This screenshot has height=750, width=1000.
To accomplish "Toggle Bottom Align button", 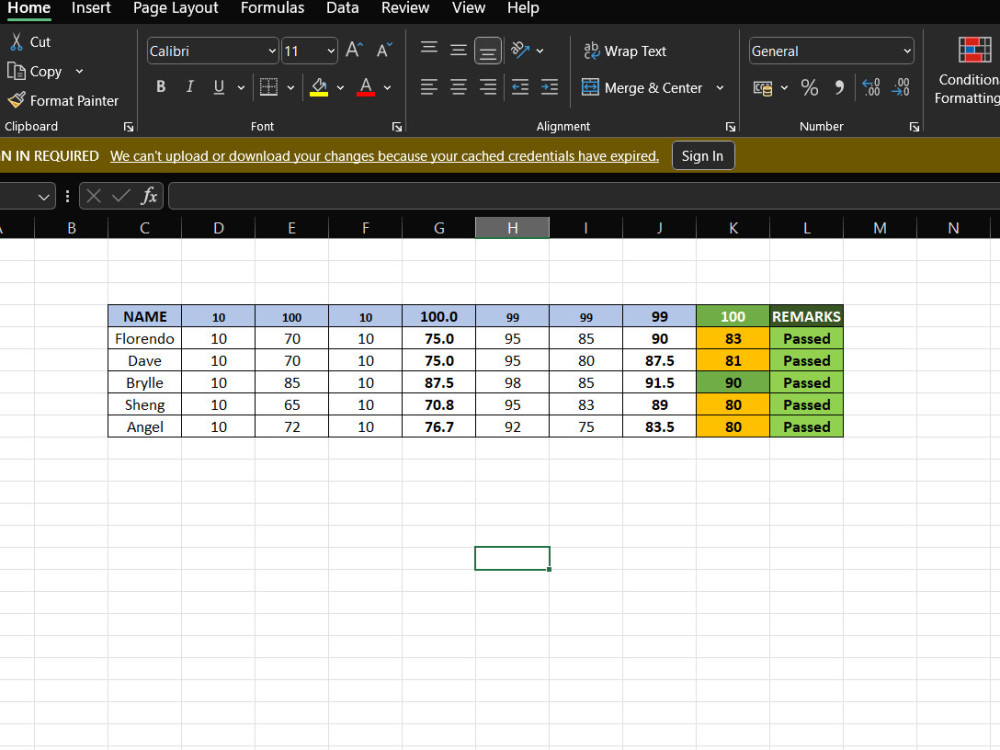I will 488,51.
